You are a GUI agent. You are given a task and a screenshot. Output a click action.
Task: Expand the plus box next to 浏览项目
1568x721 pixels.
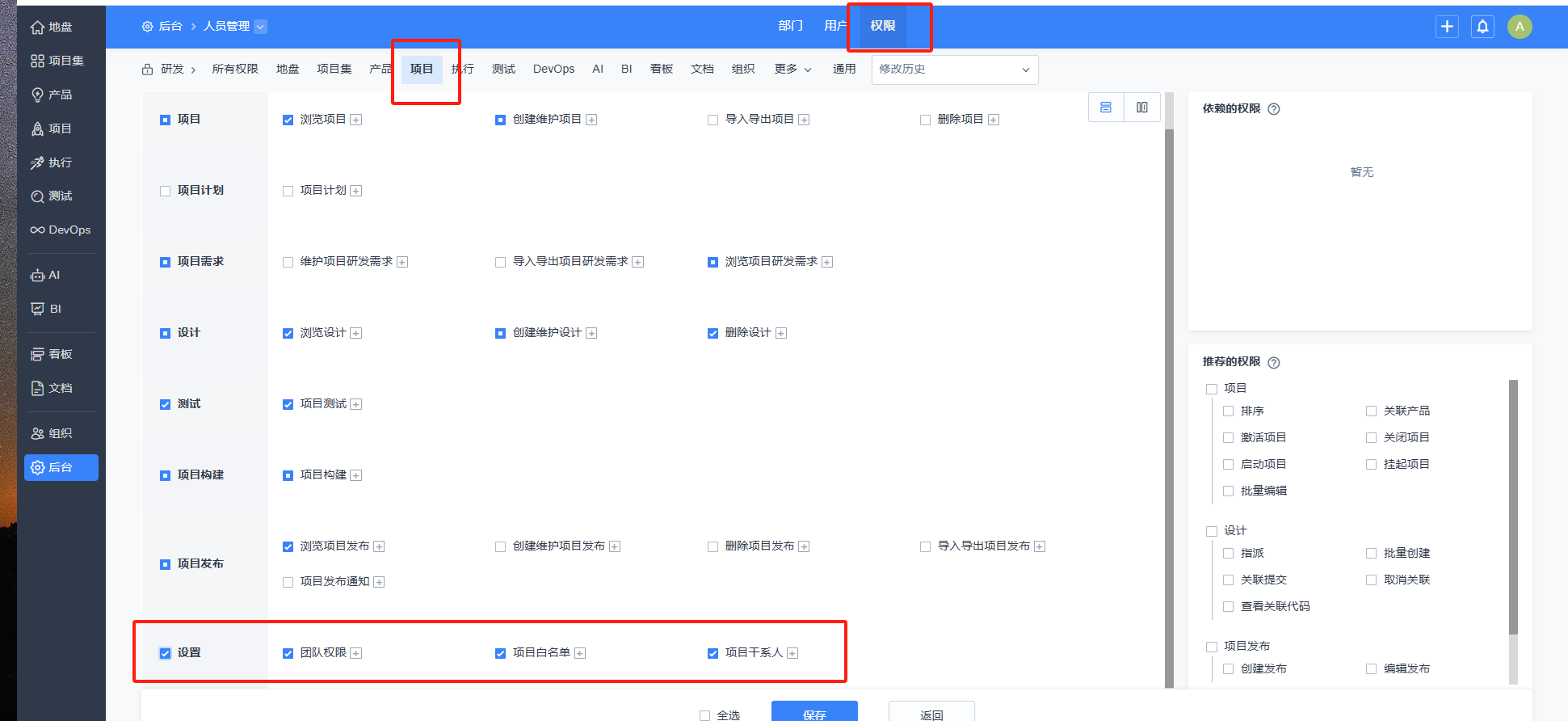tap(356, 120)
